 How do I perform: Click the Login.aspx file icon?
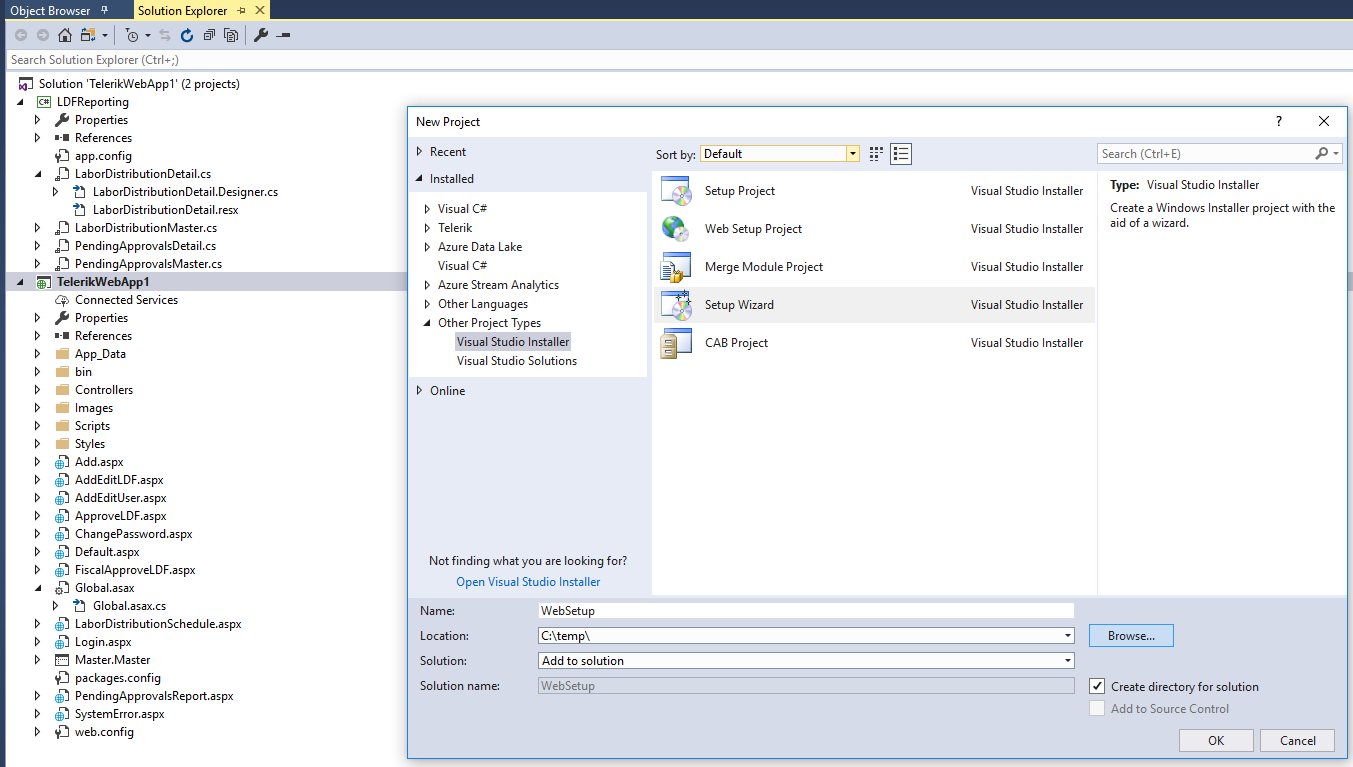[63, 642]
